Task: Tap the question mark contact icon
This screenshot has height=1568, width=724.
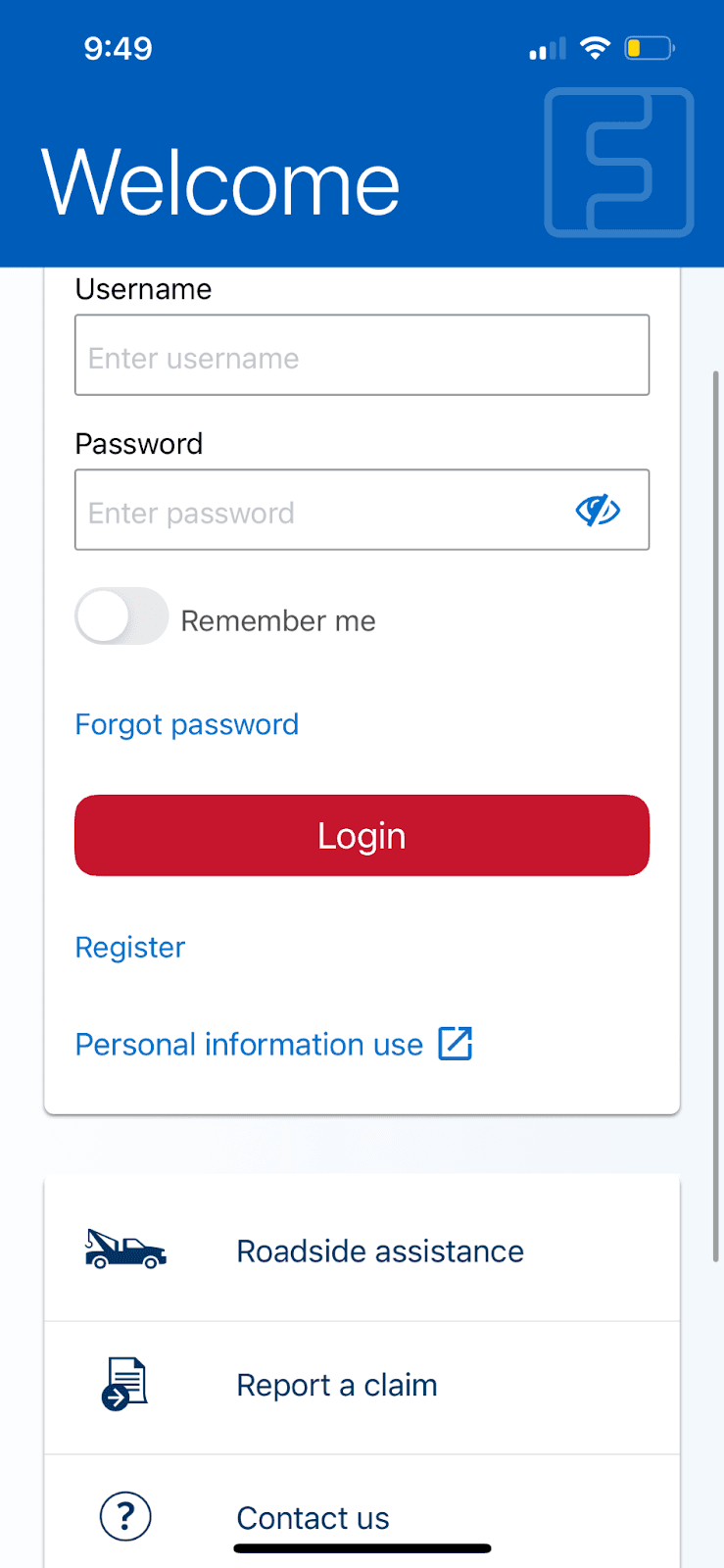Action: (x=125, y=1516)
